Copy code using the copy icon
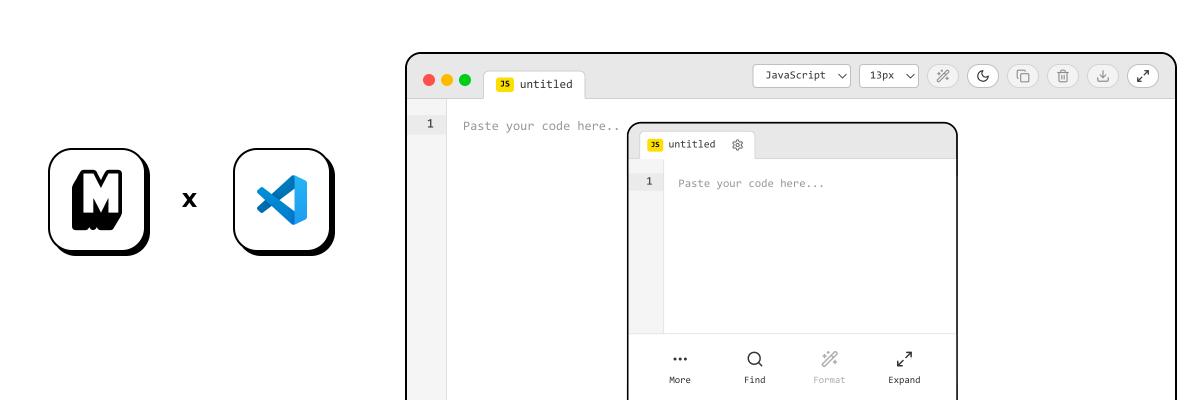The image size is (1200, 400). (x=1023, y=76)
